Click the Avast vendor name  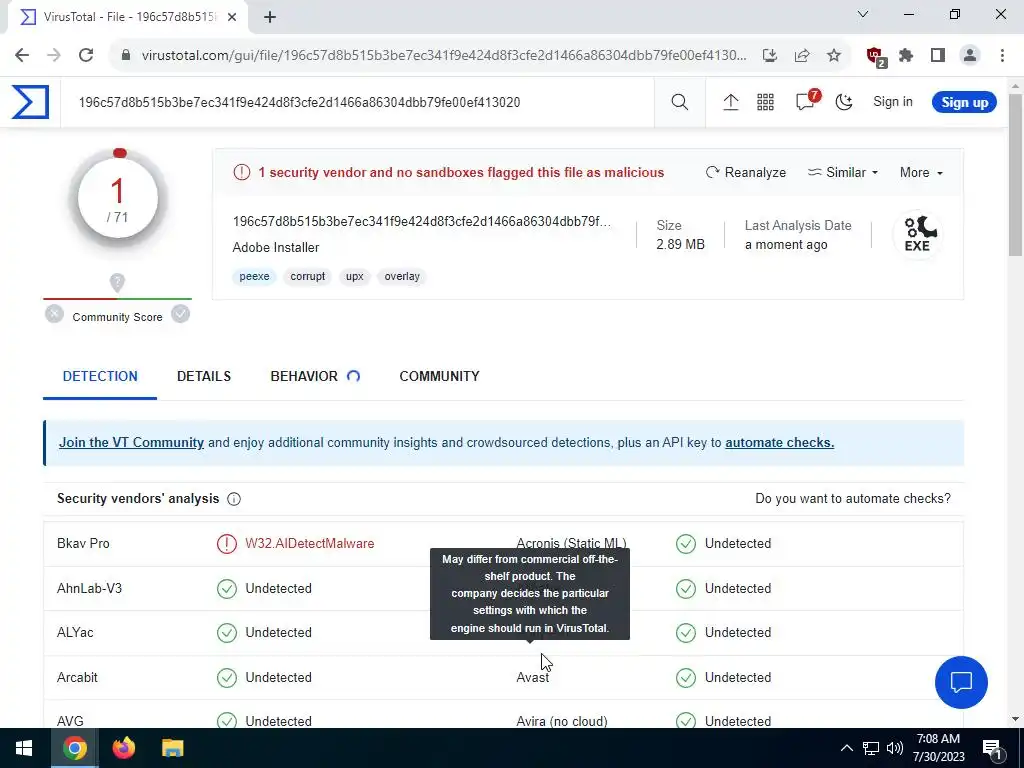coord(532,677)
